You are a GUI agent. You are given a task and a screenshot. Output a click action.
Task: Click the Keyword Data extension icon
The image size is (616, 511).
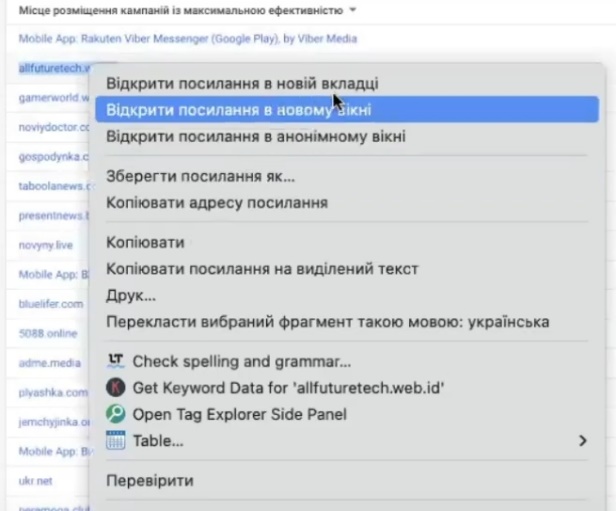(x=116, y=388)
